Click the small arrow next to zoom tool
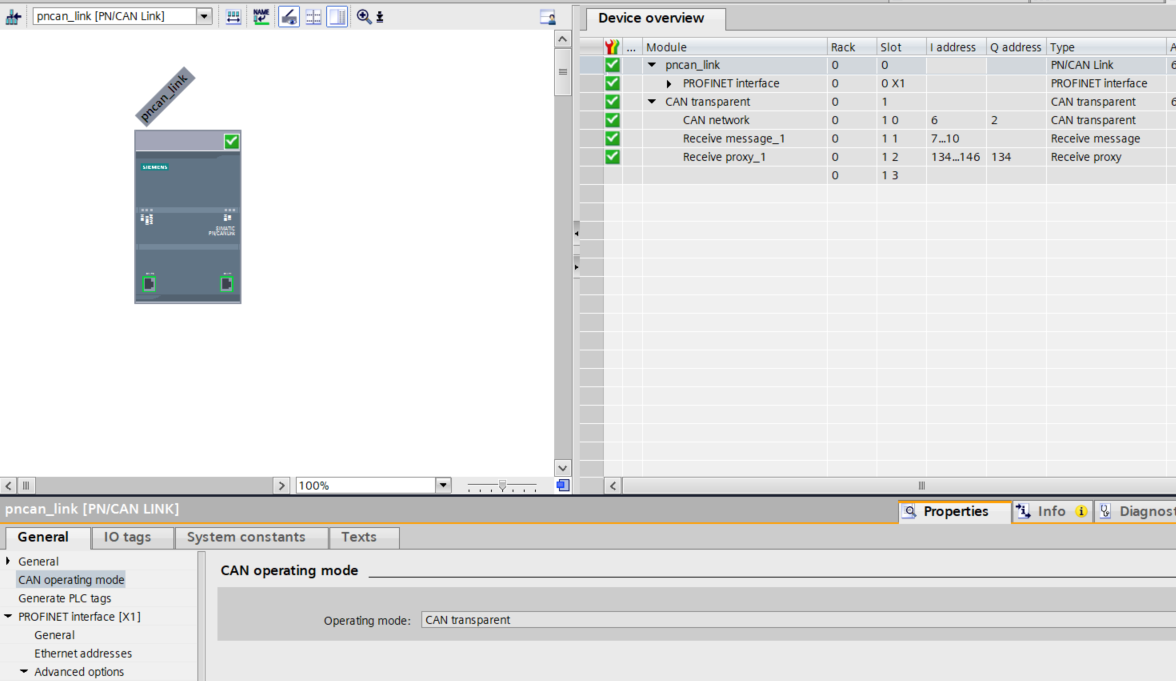The width and height of the screenshot is (1176, 681). pos(380,16)
